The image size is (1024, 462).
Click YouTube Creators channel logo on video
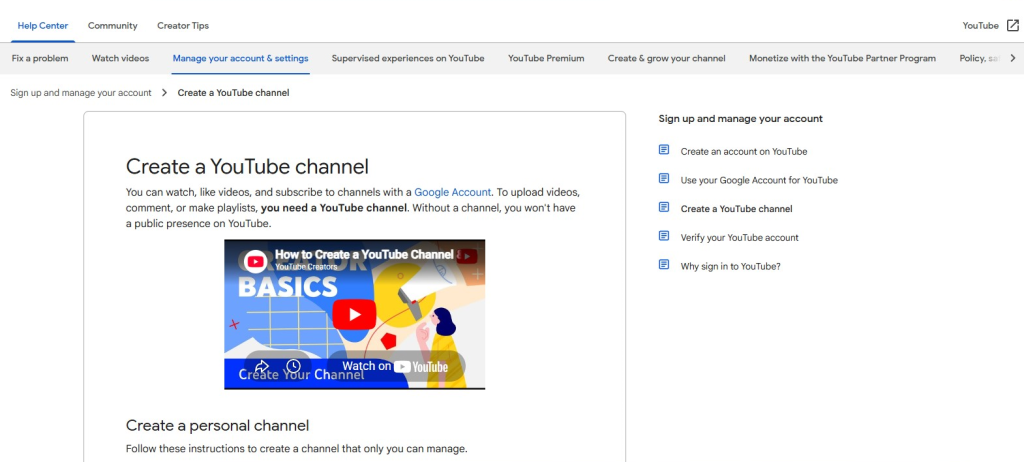tap(255, 261)
